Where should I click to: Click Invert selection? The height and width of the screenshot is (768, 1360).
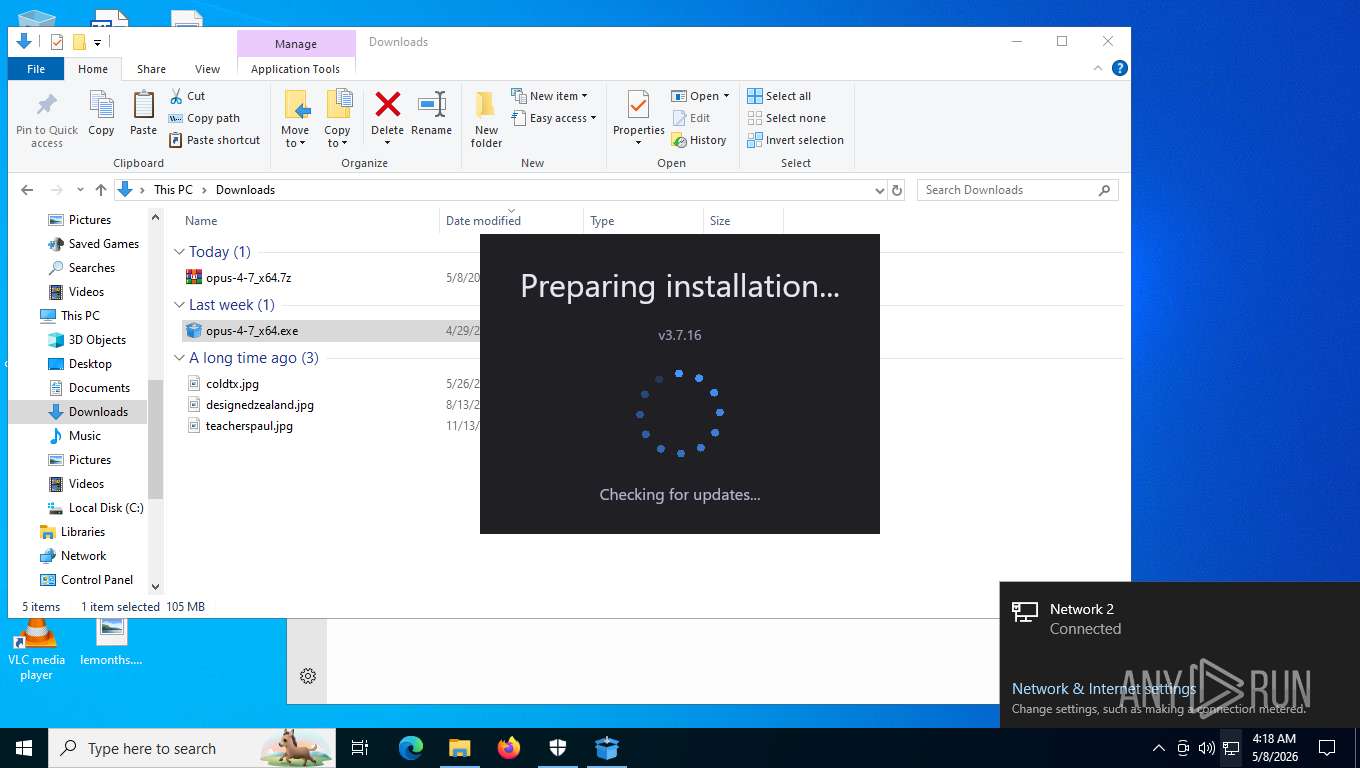(796, 140)
